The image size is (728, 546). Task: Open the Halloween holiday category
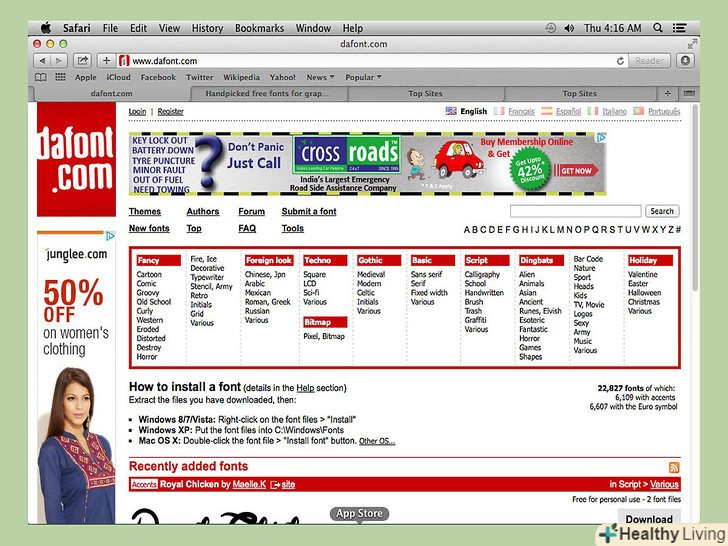[644, 292]
